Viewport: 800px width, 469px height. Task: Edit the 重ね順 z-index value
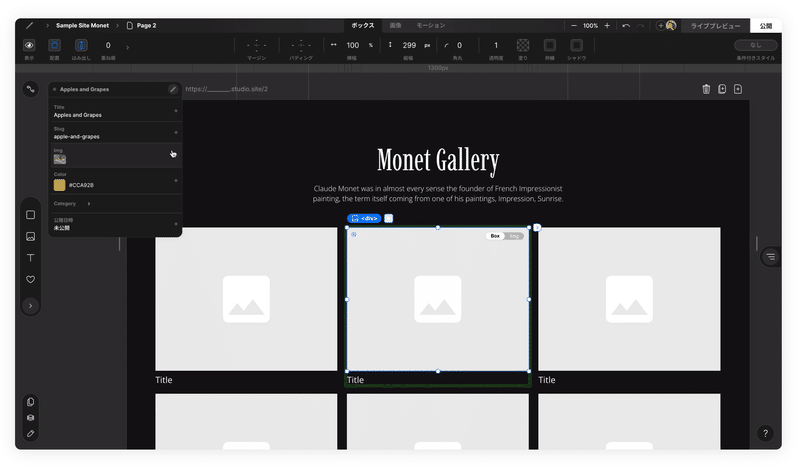pyautogui.click(x=108, y=45)
